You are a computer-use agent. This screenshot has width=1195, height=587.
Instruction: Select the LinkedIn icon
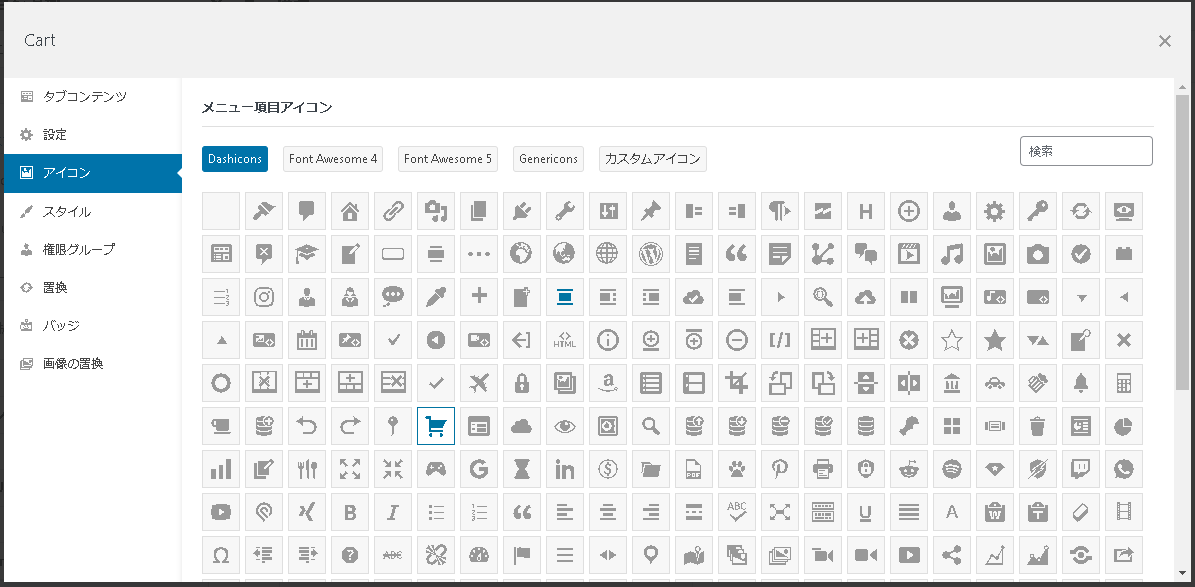(x=565, y=470)
